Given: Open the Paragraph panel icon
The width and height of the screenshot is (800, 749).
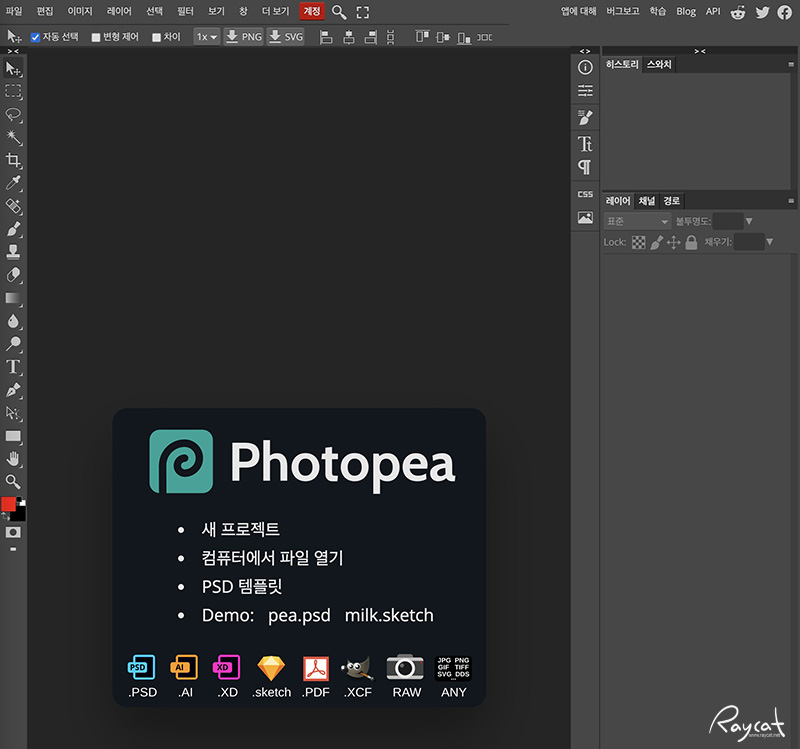Looking at the screenshot, I should [x=585, y=167].
